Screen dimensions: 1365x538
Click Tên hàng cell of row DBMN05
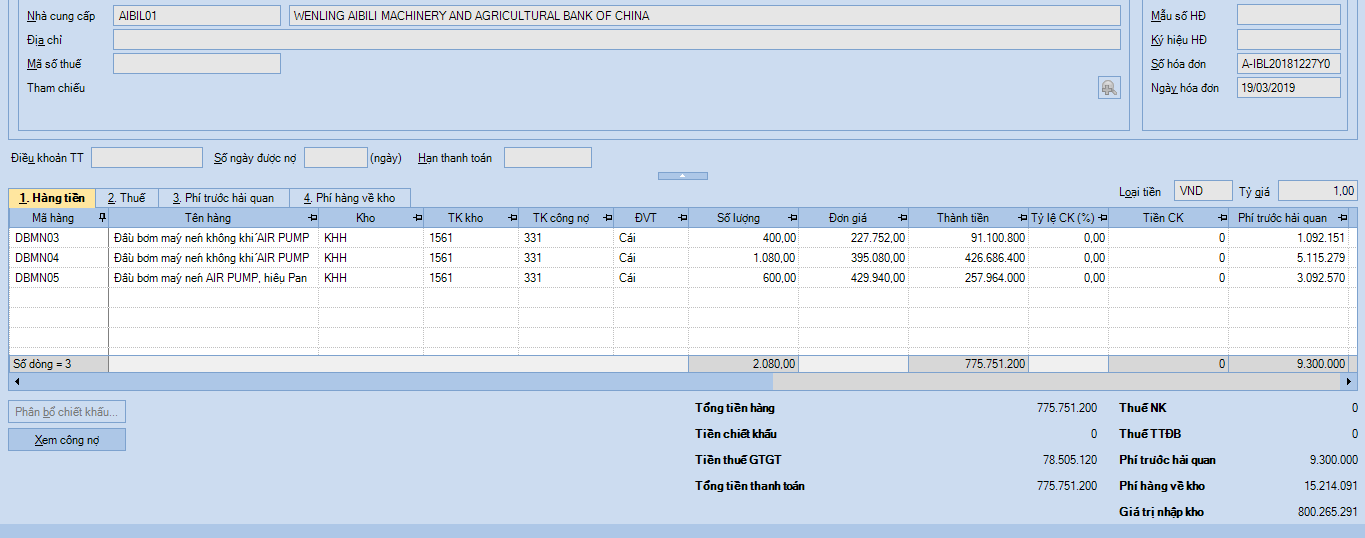[x=214, y=278]
